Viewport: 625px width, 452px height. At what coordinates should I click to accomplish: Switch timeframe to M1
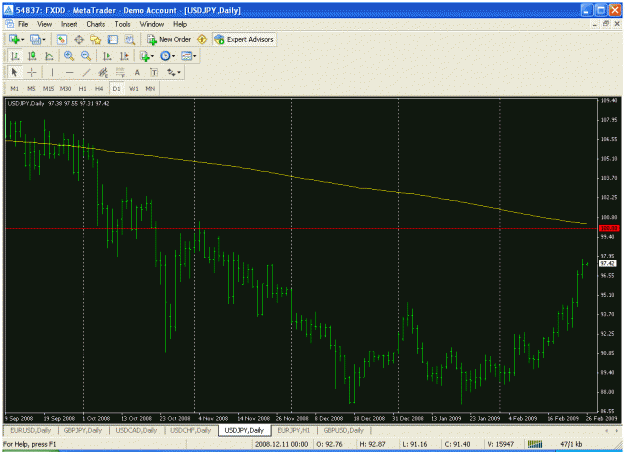(14, 88)
